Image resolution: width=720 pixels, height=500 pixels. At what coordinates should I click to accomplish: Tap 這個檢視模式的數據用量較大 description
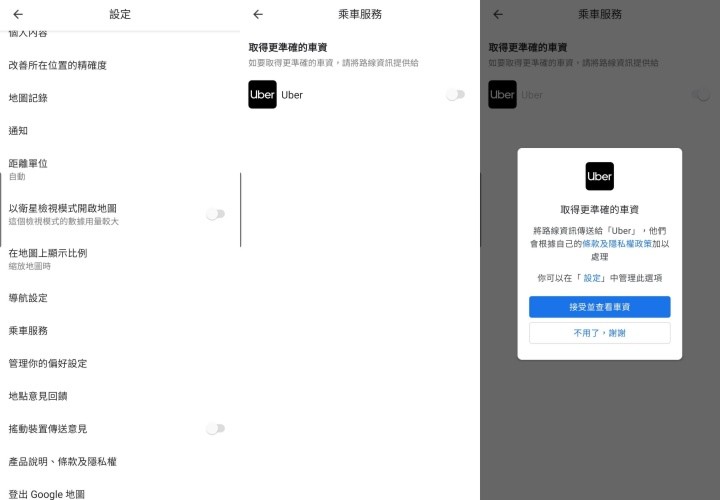[64, 221]
